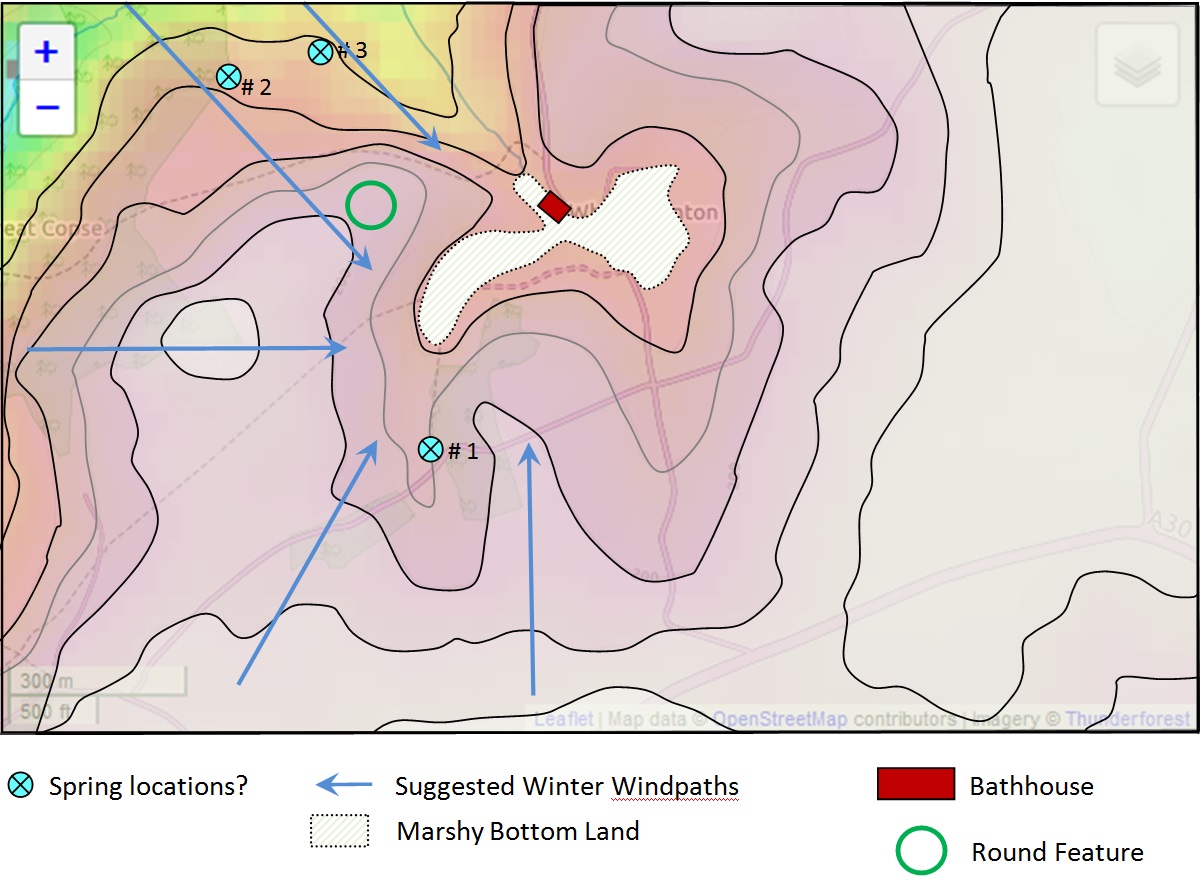1202x883 pixels.
Task: Select spring marker #1
Action: click(x=430, y=449)
